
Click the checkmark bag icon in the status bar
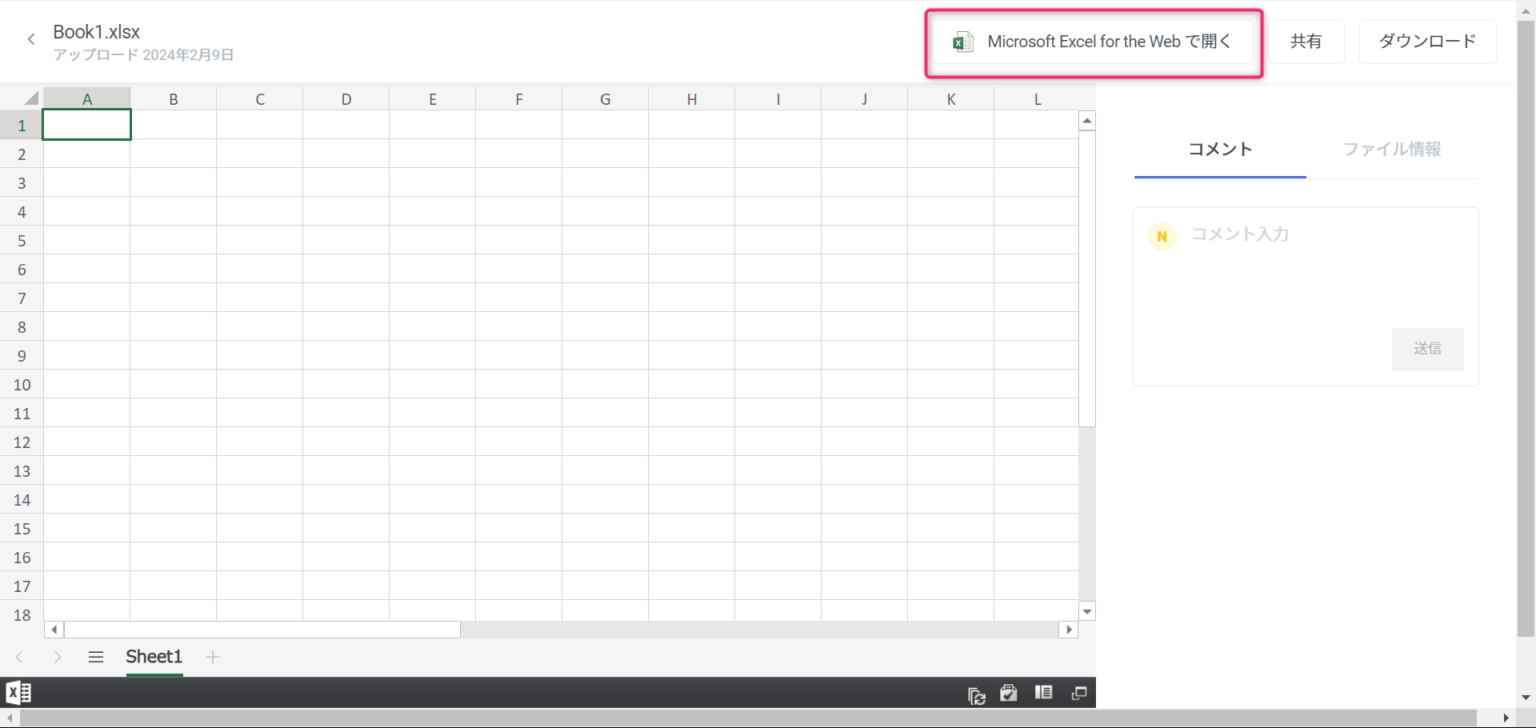coord(1009,692)
